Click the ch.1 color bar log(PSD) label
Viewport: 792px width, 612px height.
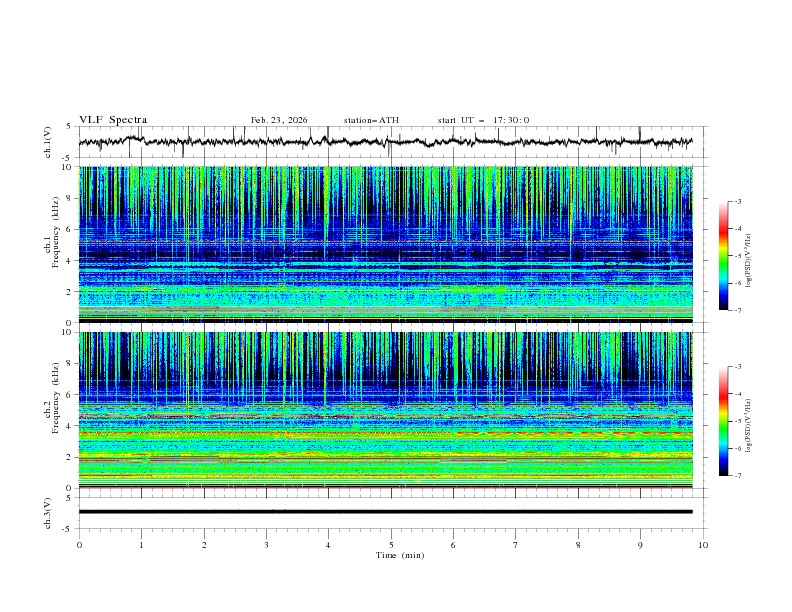[x=749, y=261]
